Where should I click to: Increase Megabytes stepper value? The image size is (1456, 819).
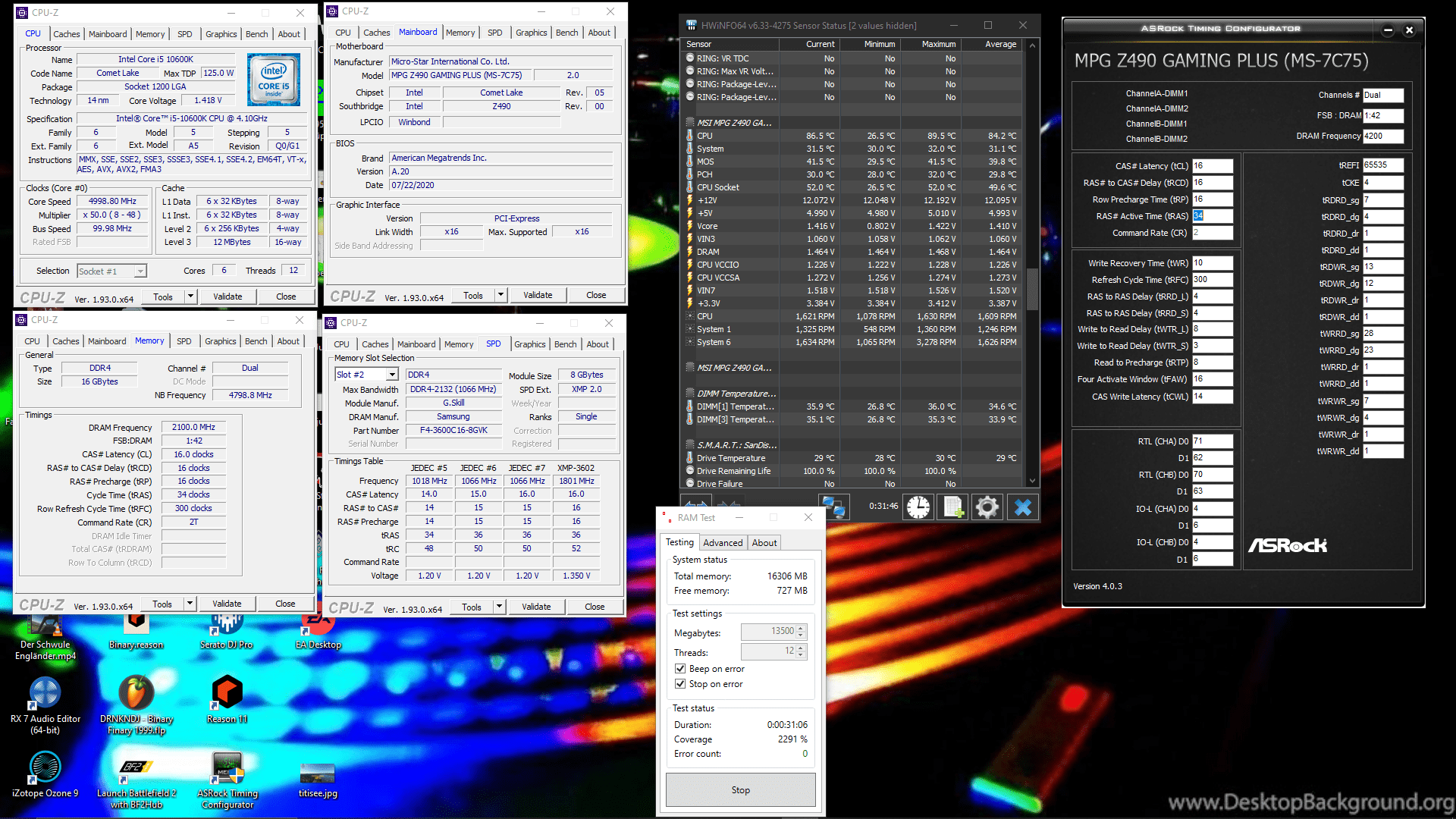[x=802, y=628]
